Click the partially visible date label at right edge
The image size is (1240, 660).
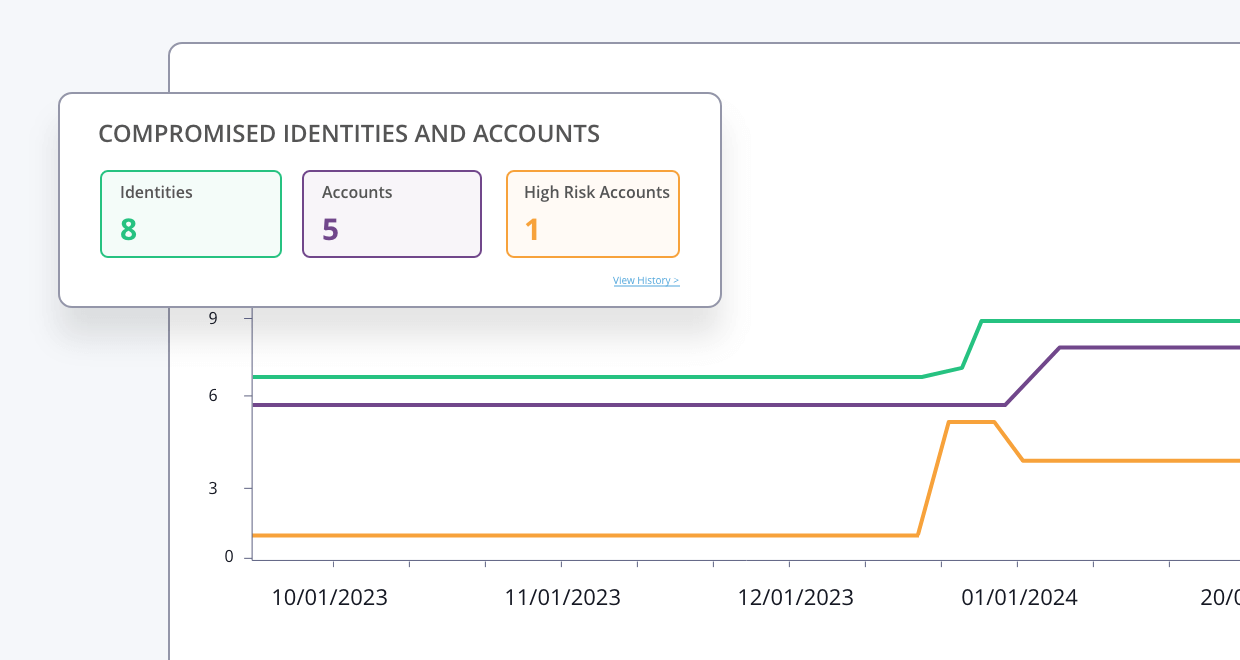click(1220, 598)
